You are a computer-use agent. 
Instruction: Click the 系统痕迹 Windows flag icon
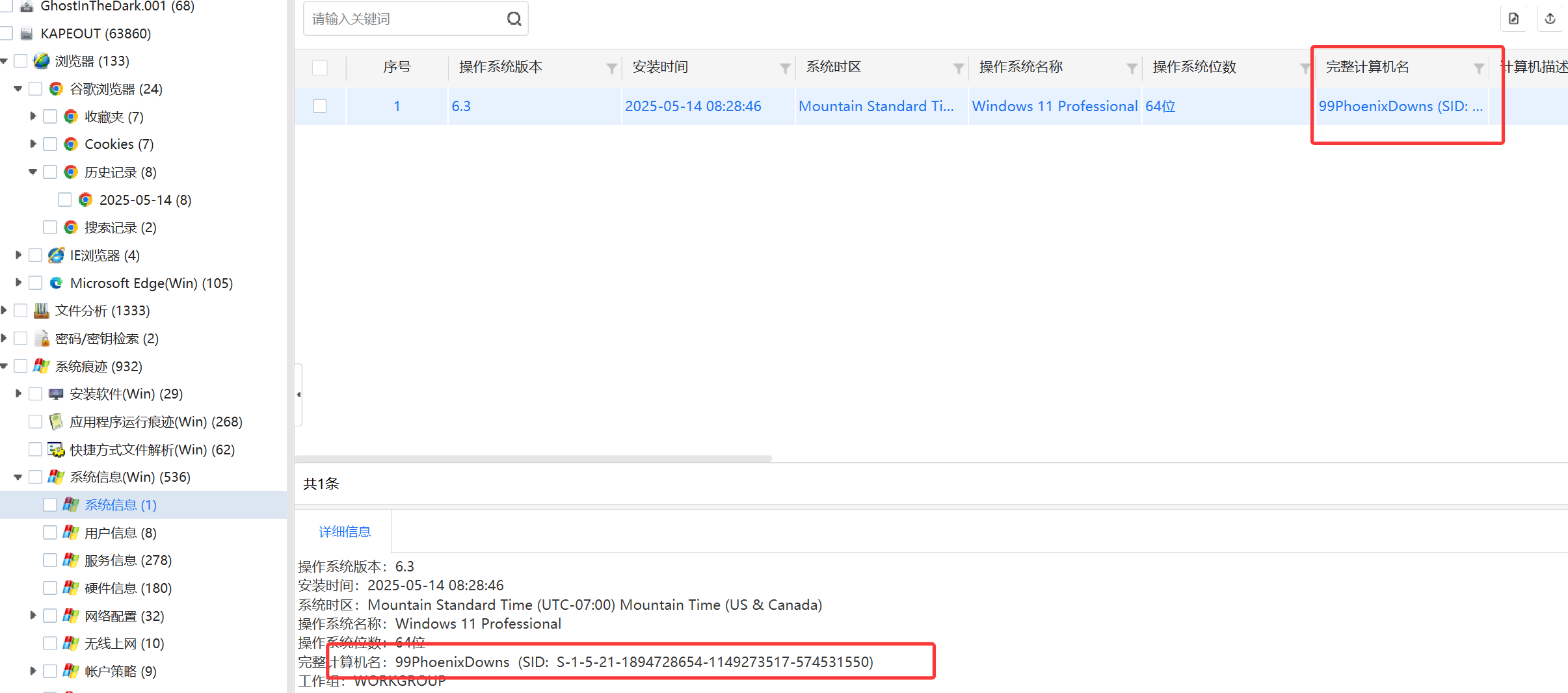pos(41,366)
